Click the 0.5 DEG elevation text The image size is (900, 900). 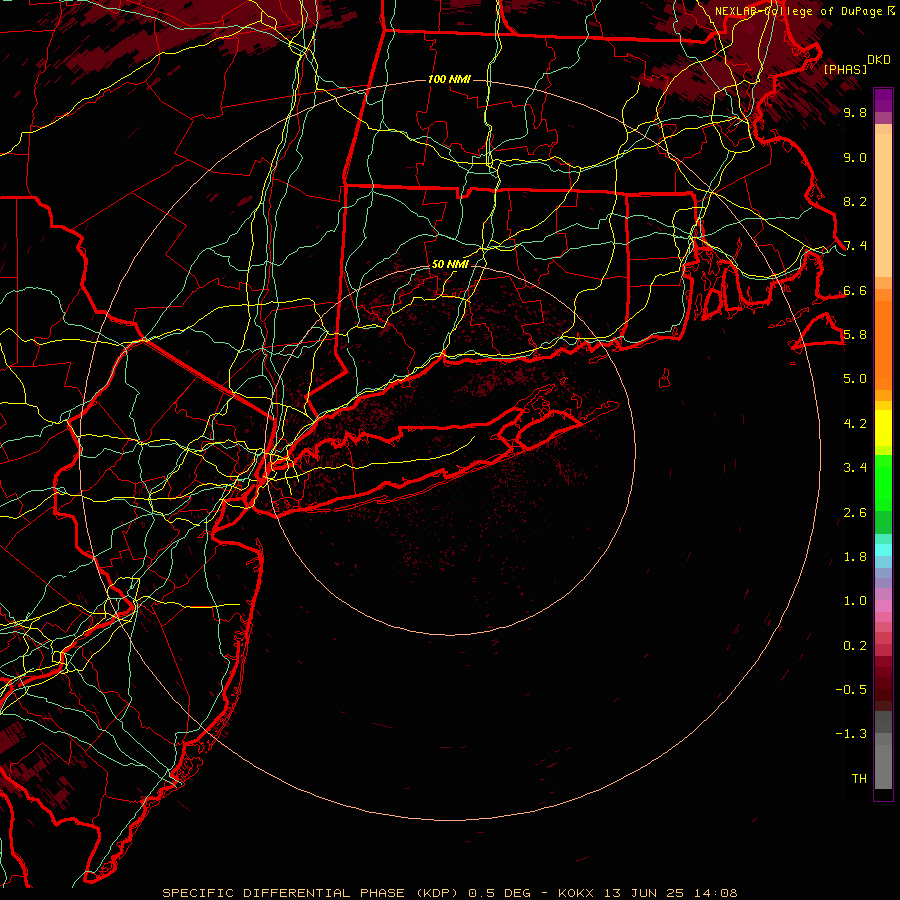[499, 893]
